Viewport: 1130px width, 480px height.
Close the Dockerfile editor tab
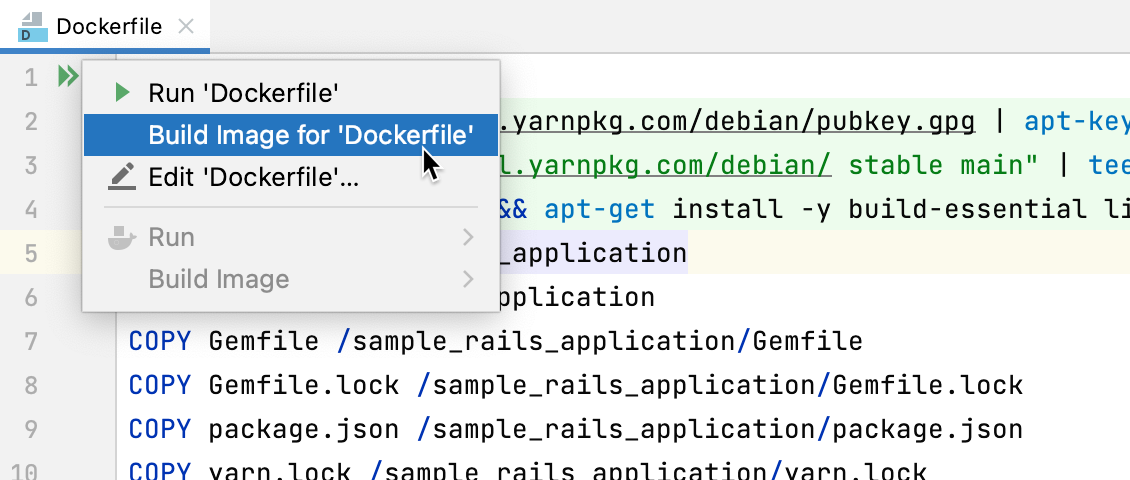click(186, 27)
